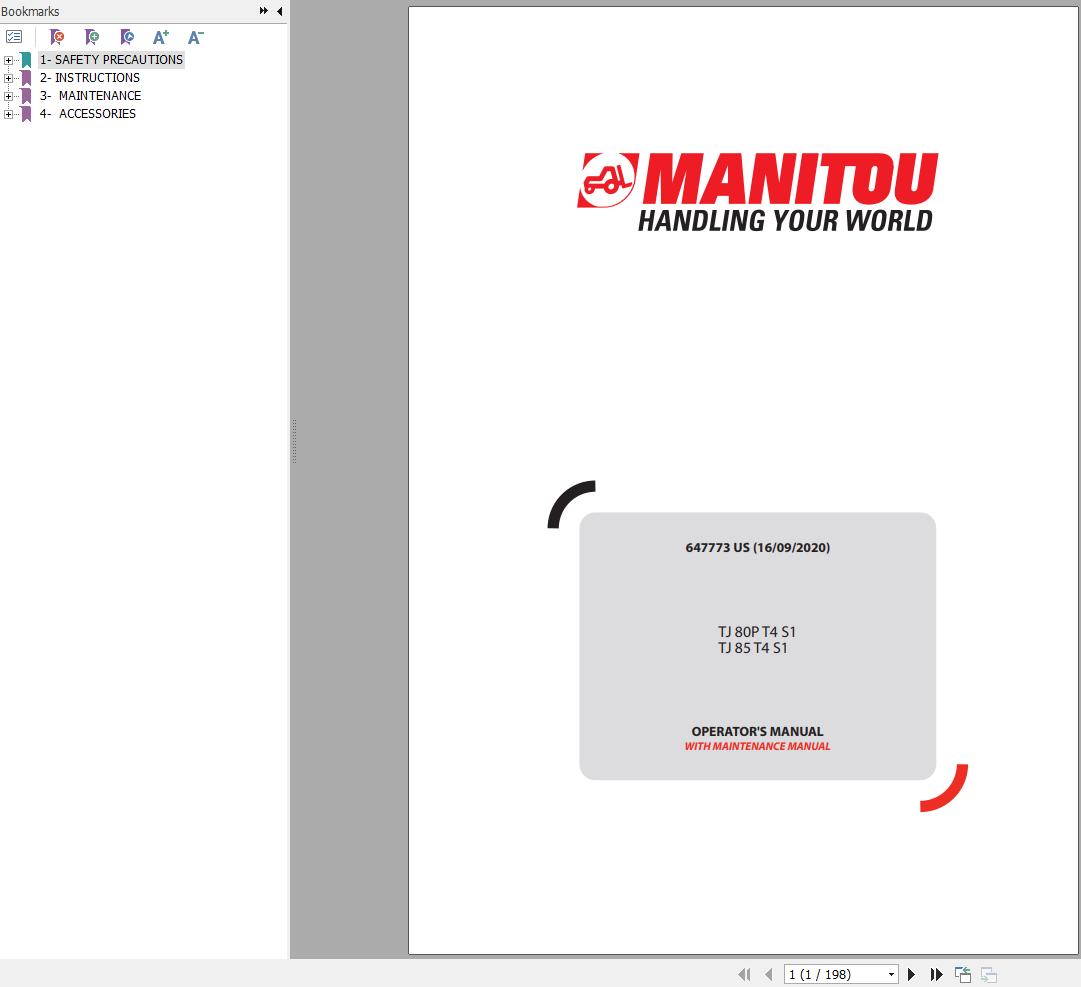Decrease bookmark text size with A-
This screenshot has width=1081, height=987.
[x=196, y=37]
